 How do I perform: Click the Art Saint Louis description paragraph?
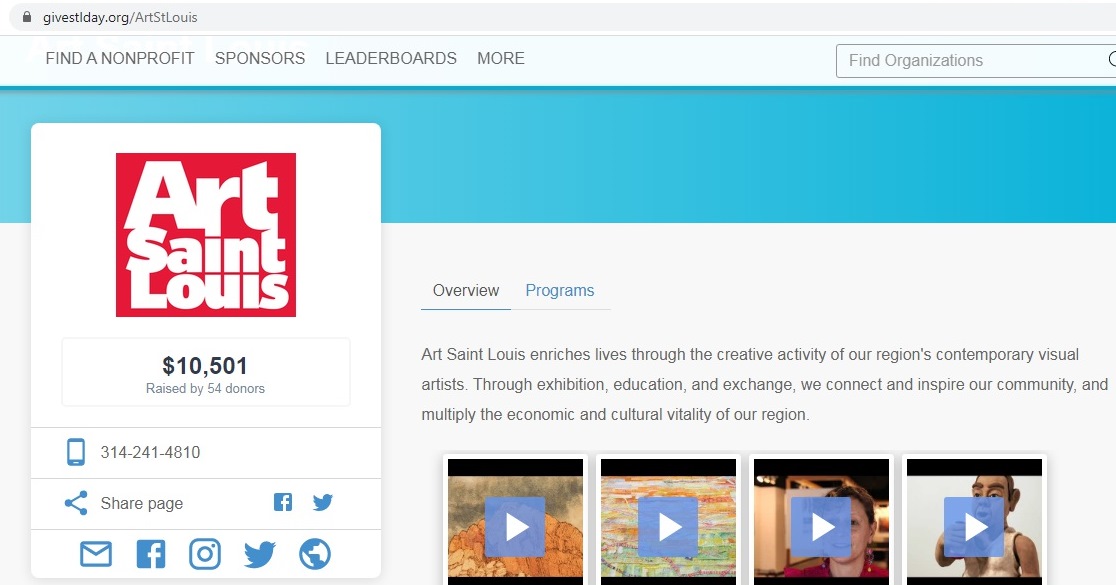tap(765, 384)
